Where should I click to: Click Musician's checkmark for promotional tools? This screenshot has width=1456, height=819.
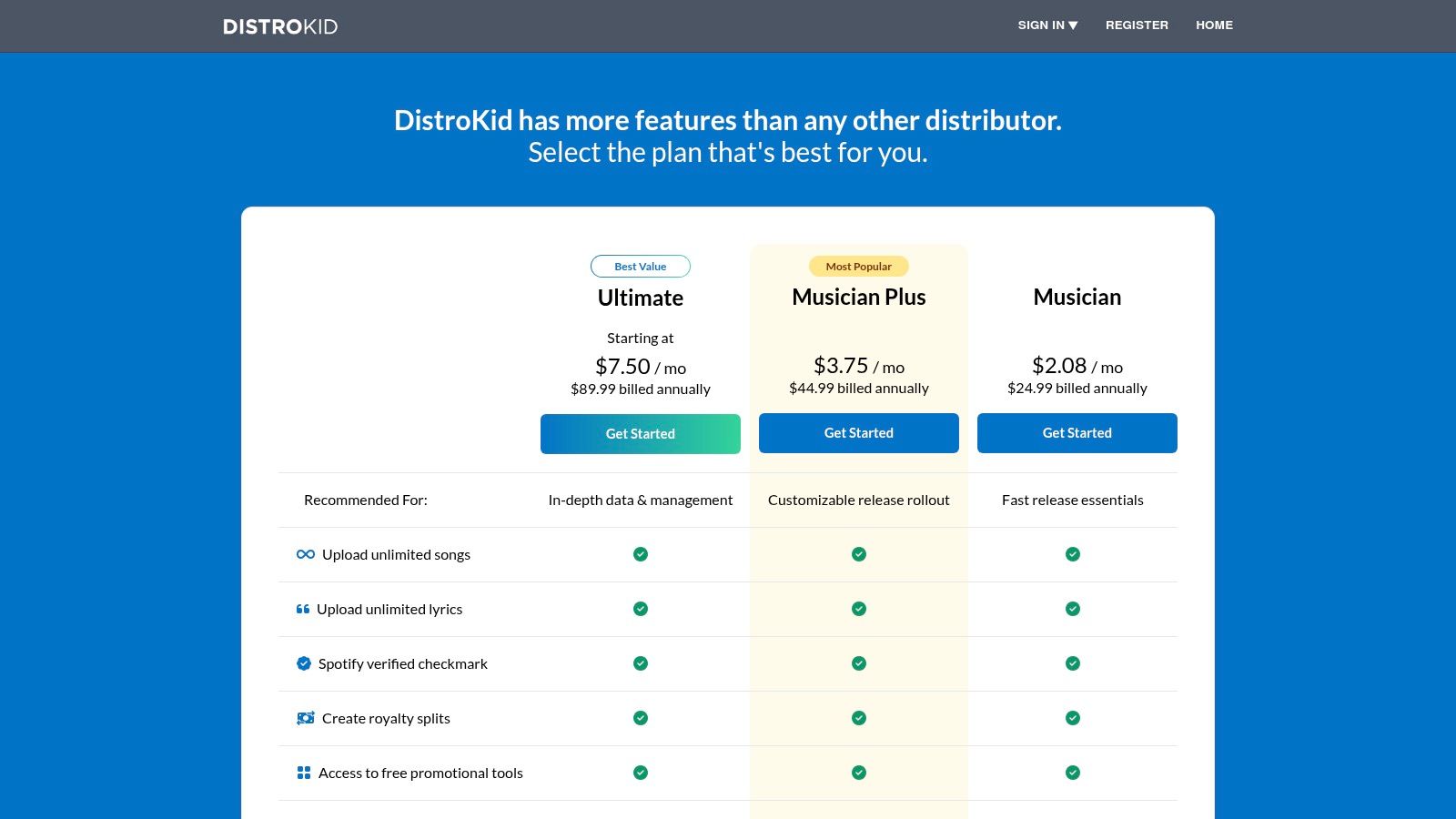click(x=1073, y=773)
